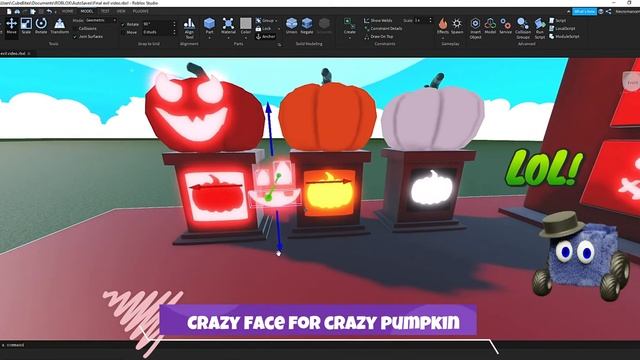This screenshot has height=360, width=640.
Task: Toggle Show Welds
Action: pos(378,20)
